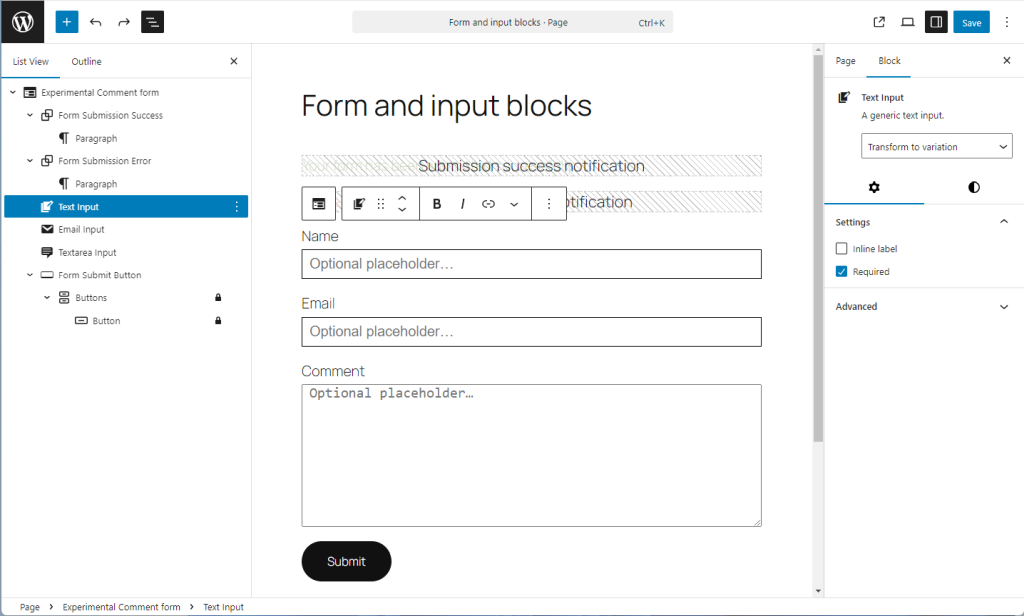Image resolution: width=1024 pixels, height=616 pixels.
Task: Switch to the Page tab
Action: [845, 60]
